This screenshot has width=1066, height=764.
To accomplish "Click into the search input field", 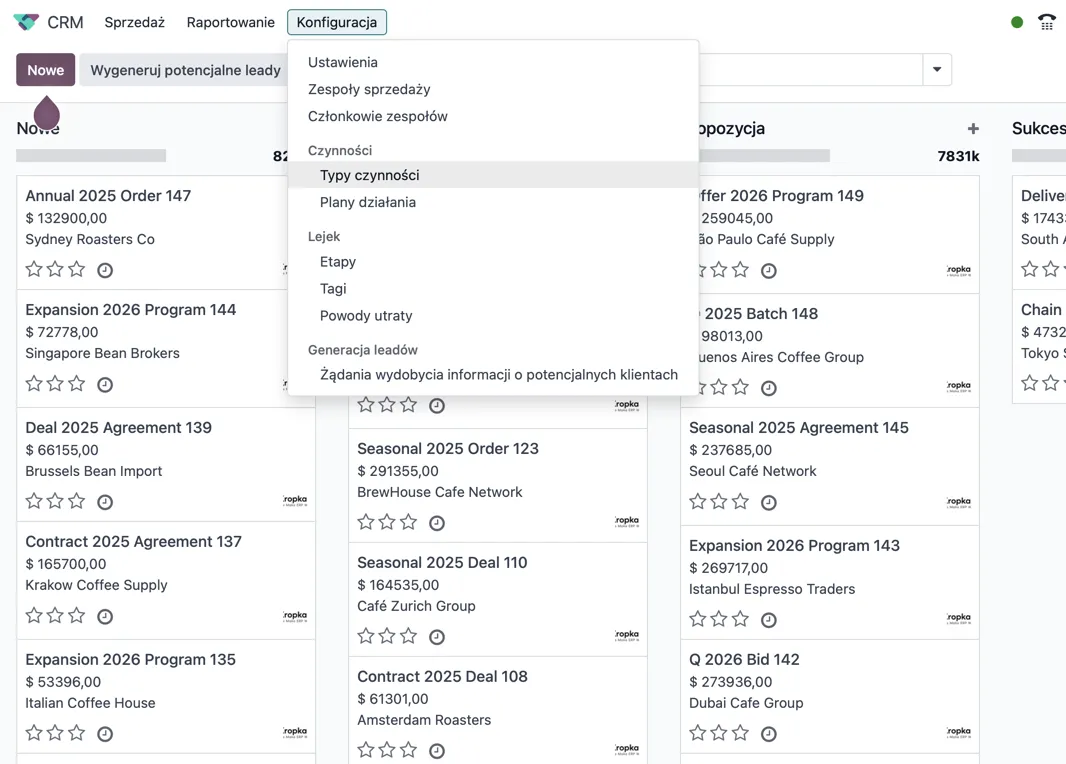I will click(x=810, y=69).
